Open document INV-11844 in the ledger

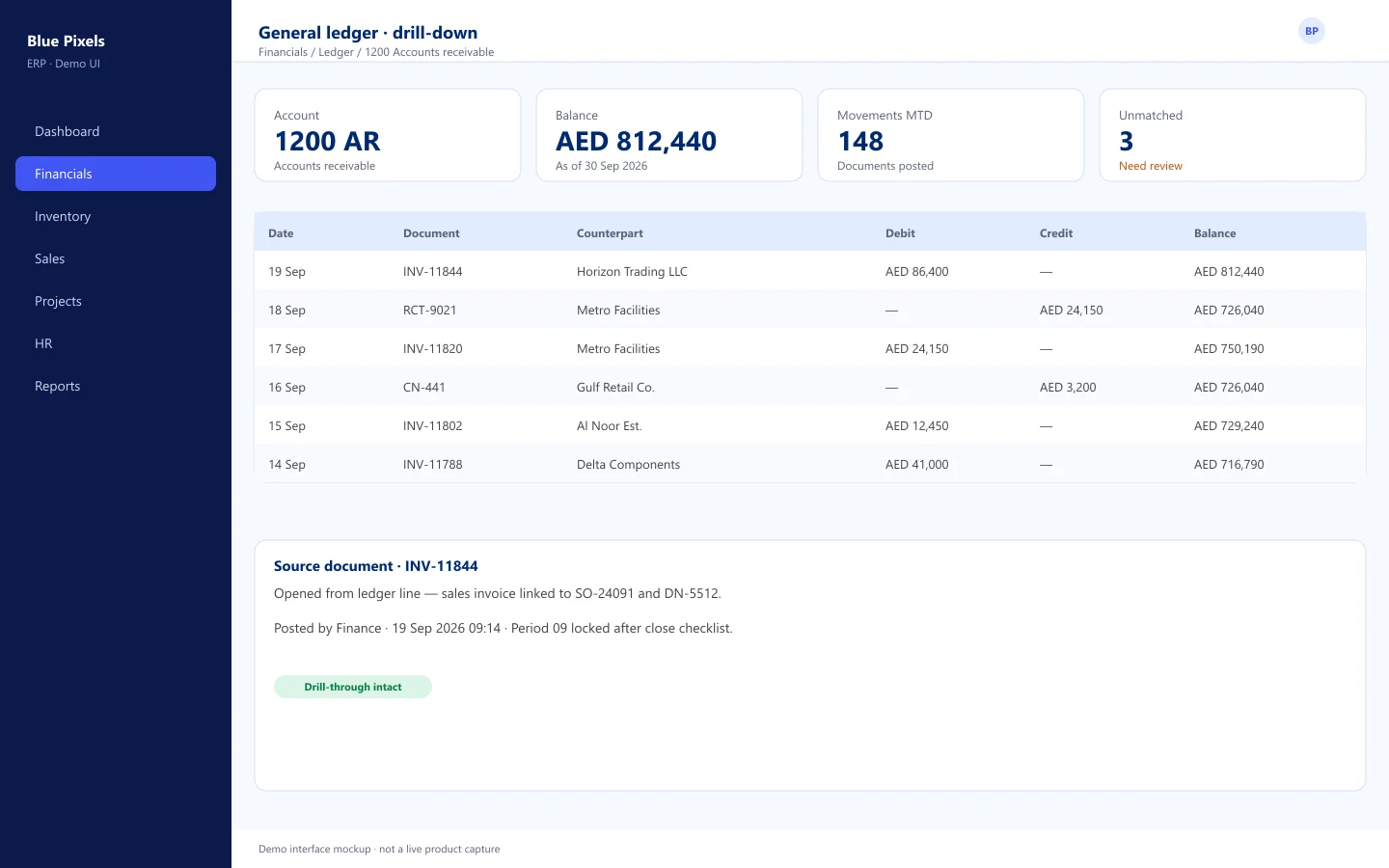[432, 272]
